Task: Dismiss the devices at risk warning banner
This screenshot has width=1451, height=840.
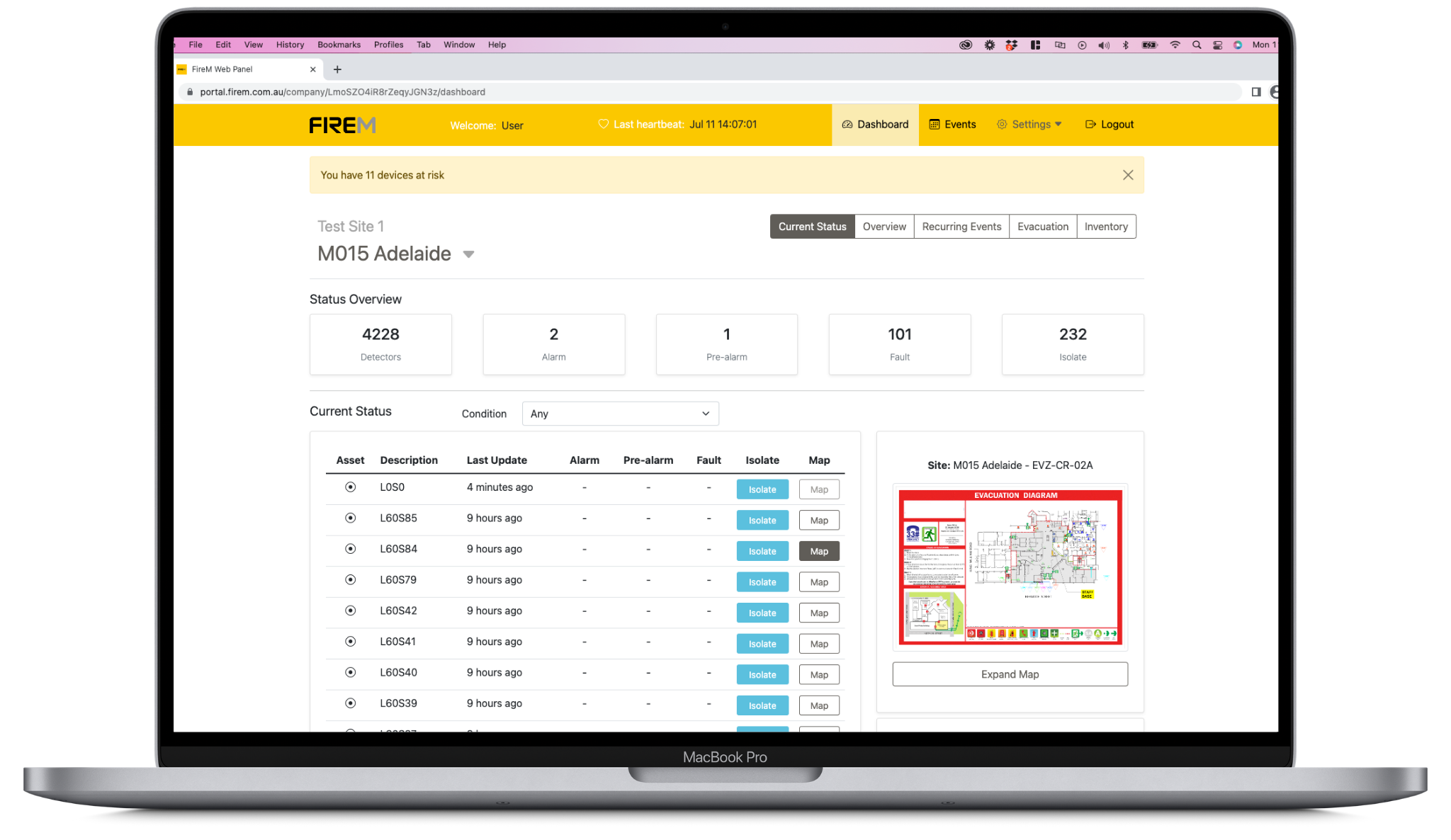Action: tap(1128, 174)
